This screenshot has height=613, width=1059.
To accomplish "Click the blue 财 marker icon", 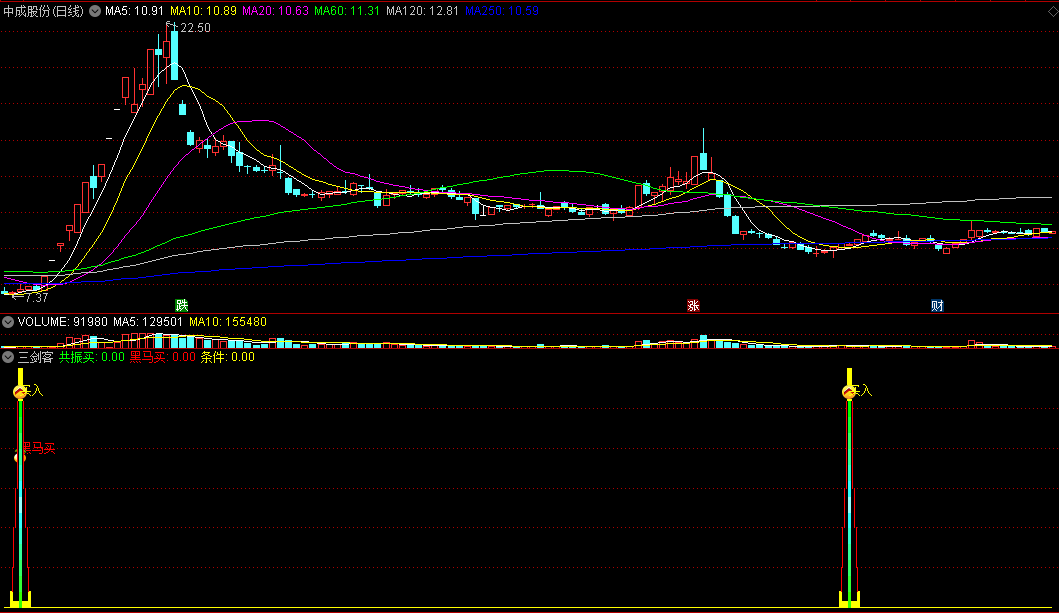I will 937,306.
